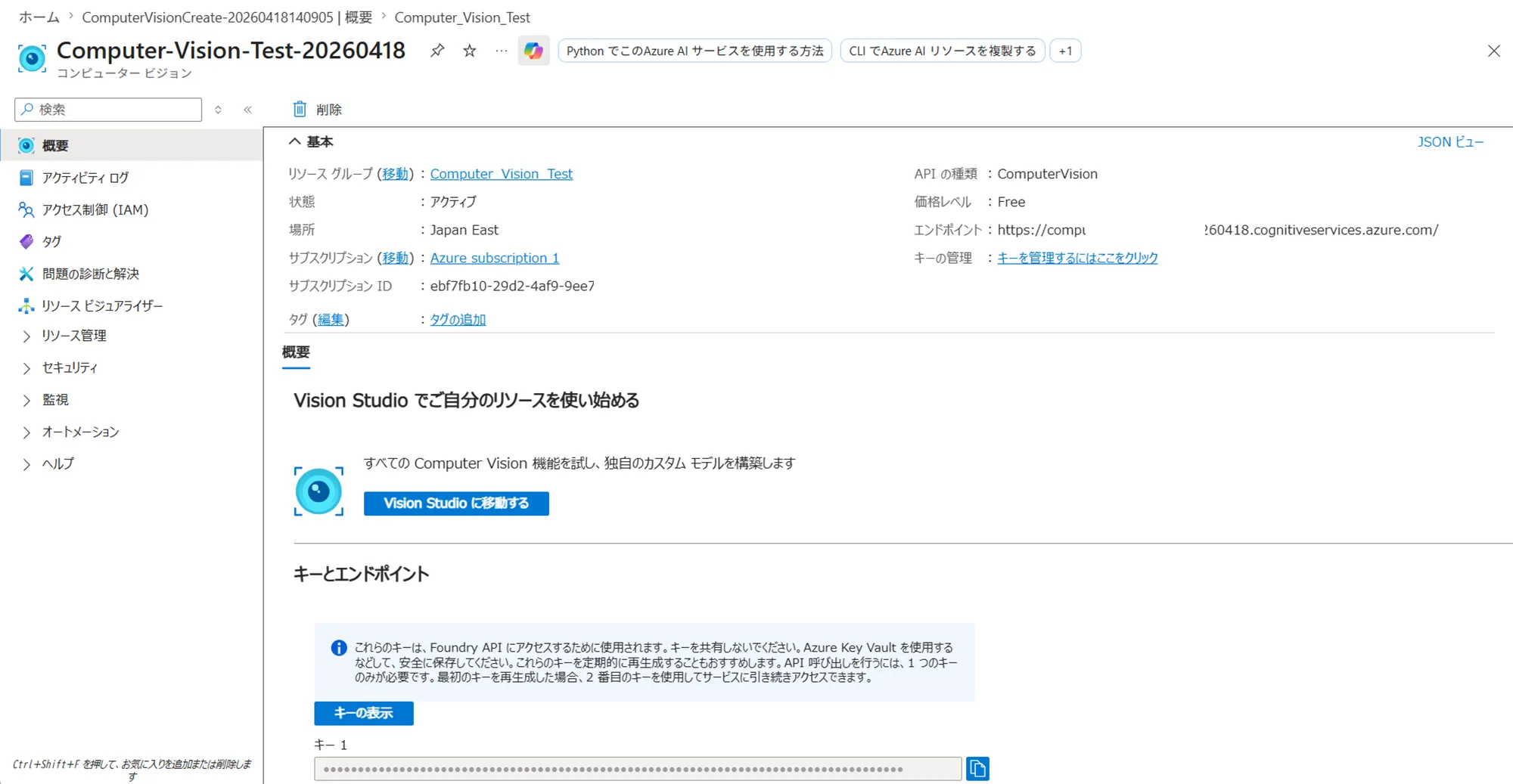Click 編集 link next to タグ

pos(331,319)
